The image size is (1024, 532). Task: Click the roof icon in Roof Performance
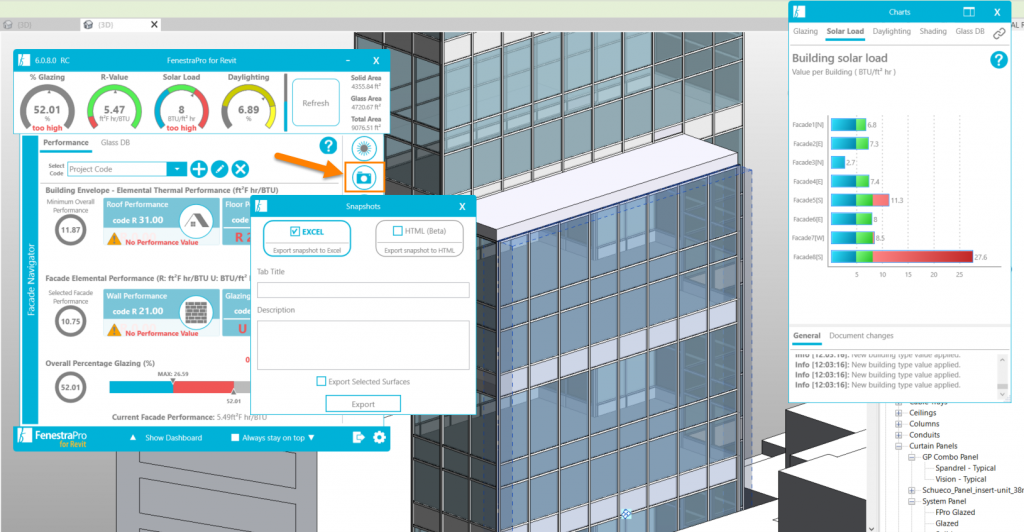tap(196, 221)
